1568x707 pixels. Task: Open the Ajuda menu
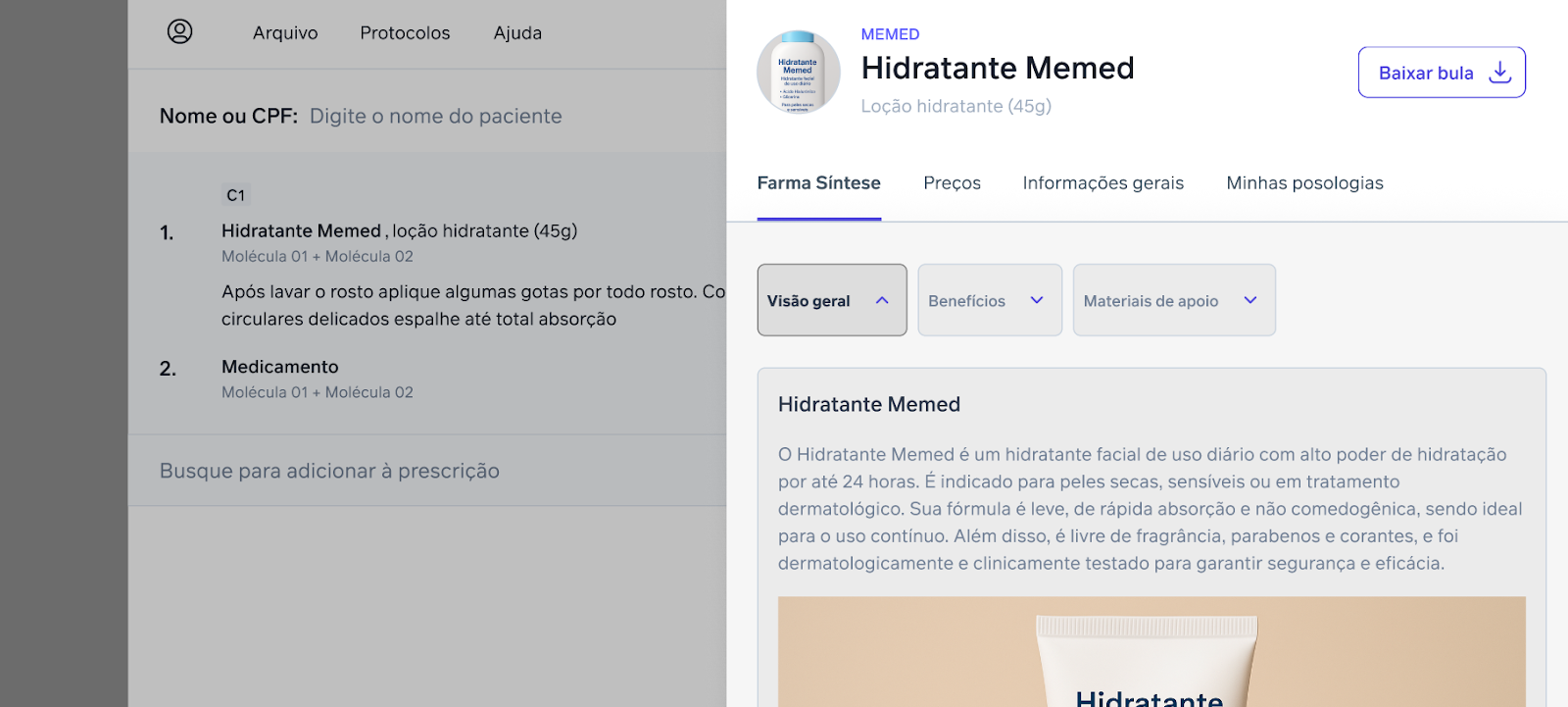pos(517,32)
